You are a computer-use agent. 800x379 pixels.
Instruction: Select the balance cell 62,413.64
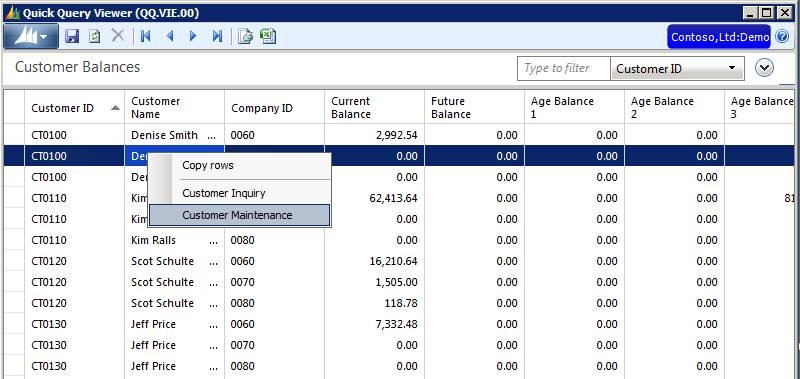(x=374, y=198)
